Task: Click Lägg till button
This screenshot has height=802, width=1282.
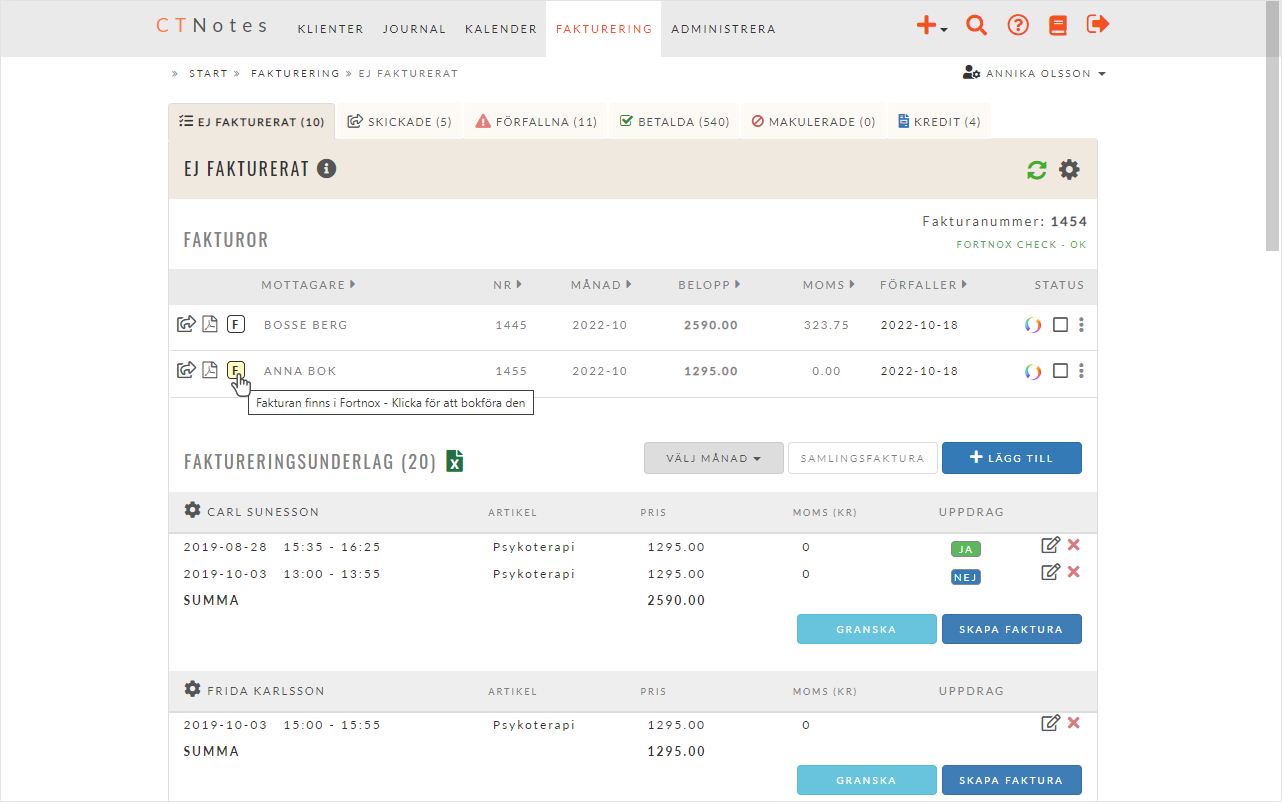Action: tap(1012, 458)
